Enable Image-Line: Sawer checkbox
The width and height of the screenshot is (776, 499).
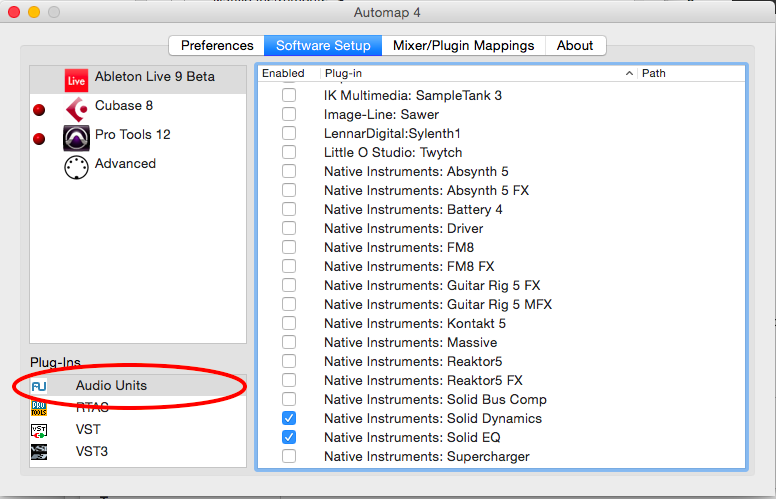289,114
